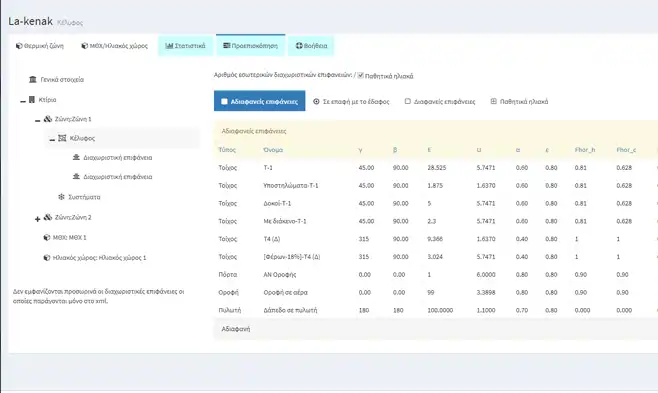Click the square icon in Αδιαφανείς επιφάνειες button

pos(224,102)
